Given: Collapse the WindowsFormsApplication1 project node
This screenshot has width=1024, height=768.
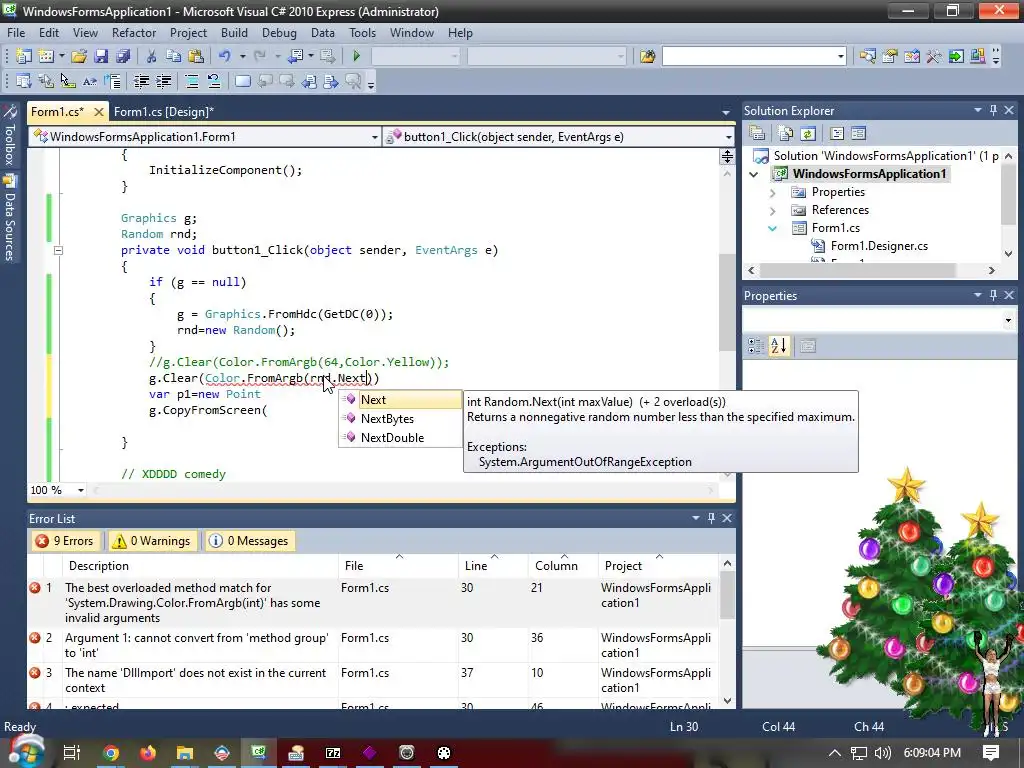Looking at the screenshot, I should pyautogui.click(x=754, y=174).
